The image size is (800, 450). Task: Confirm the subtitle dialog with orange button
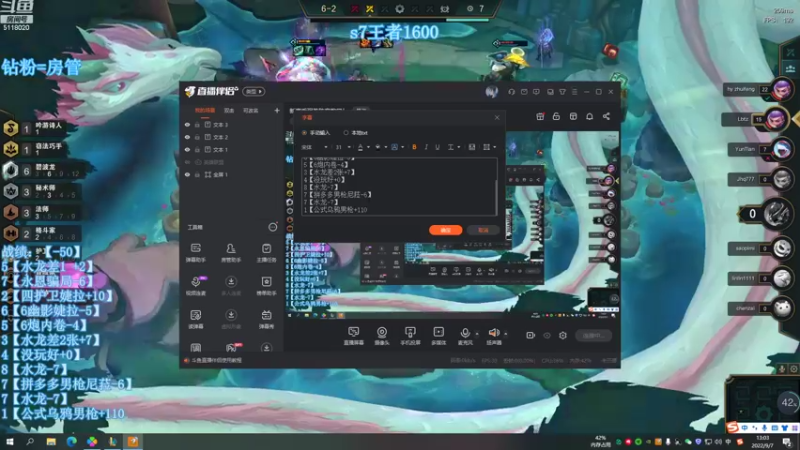(x=446, y=230)
